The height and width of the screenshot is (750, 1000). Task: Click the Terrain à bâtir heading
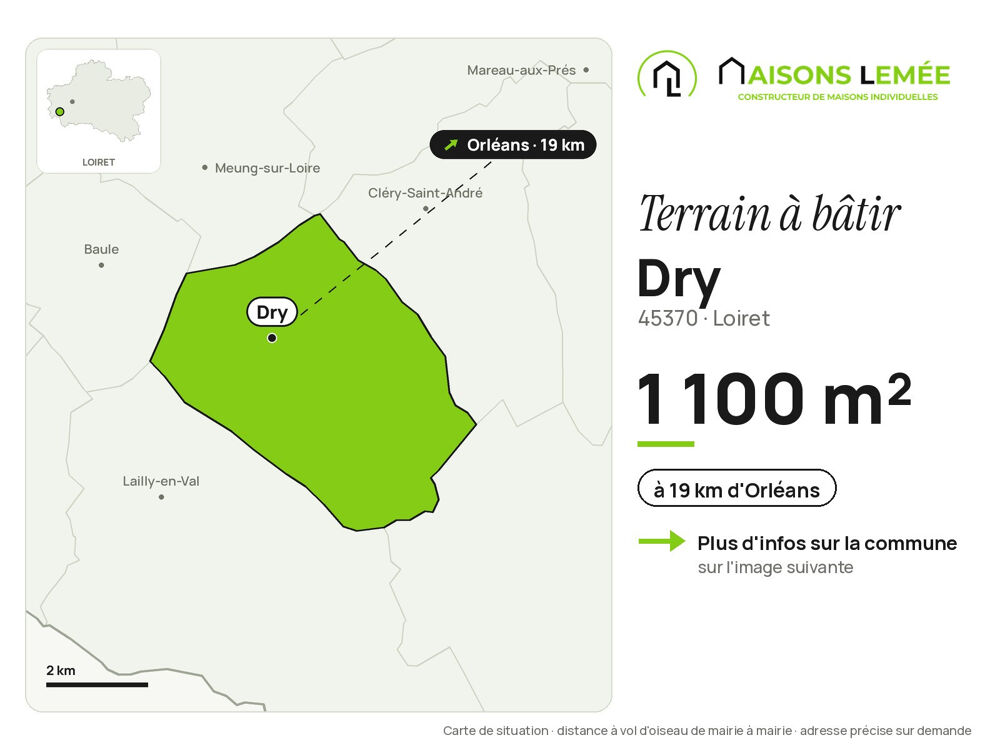pyautogui.click(x=770, y=214)
